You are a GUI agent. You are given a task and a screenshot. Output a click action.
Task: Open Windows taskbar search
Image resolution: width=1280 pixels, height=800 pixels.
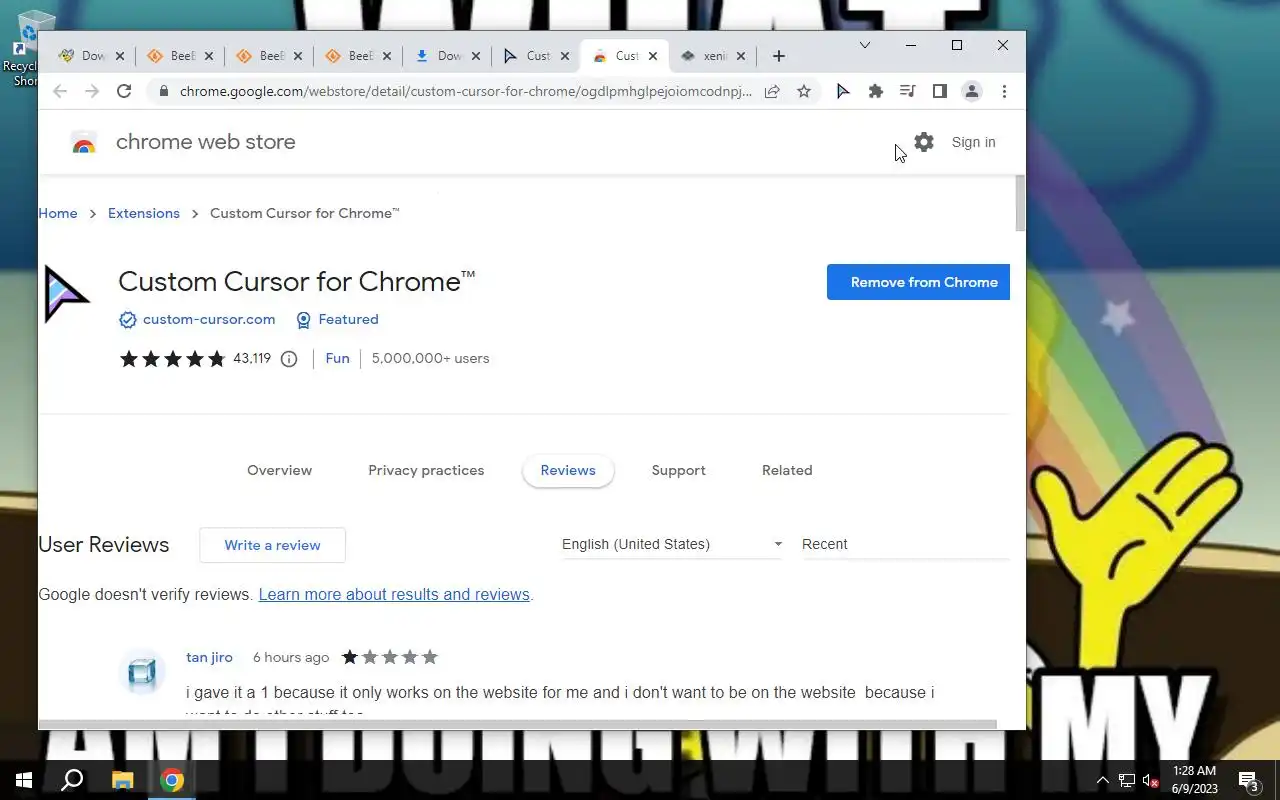(x=72, y=780)
